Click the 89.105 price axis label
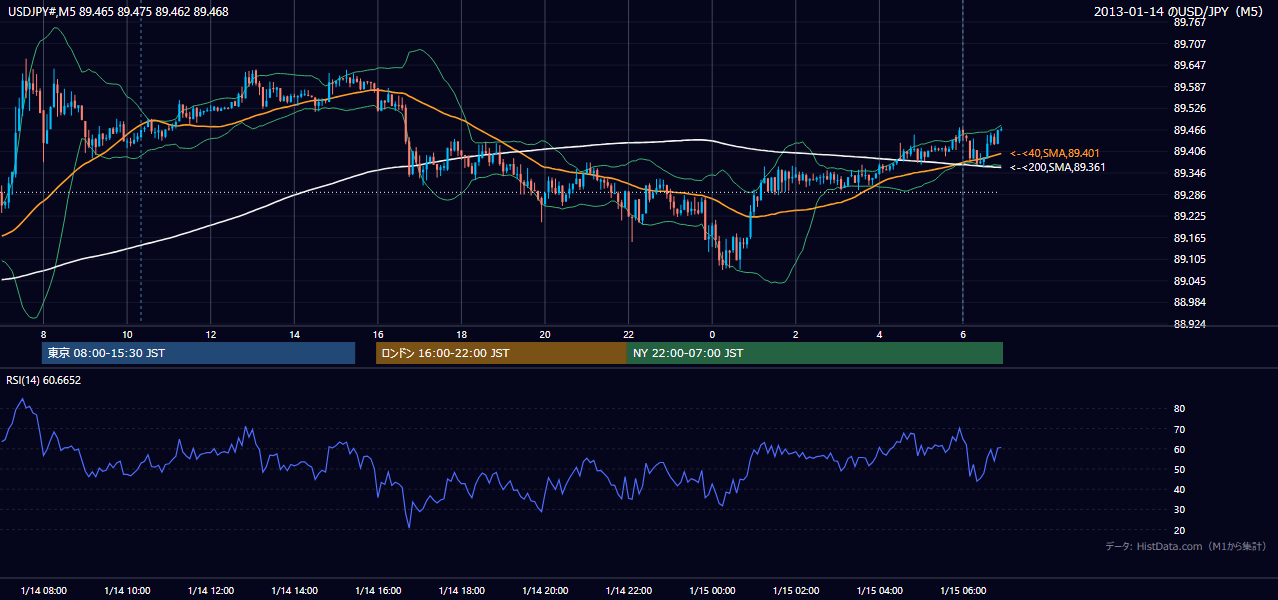Screen dimensions: 1278x600 pyautogui.click(x=1189, y=259)
